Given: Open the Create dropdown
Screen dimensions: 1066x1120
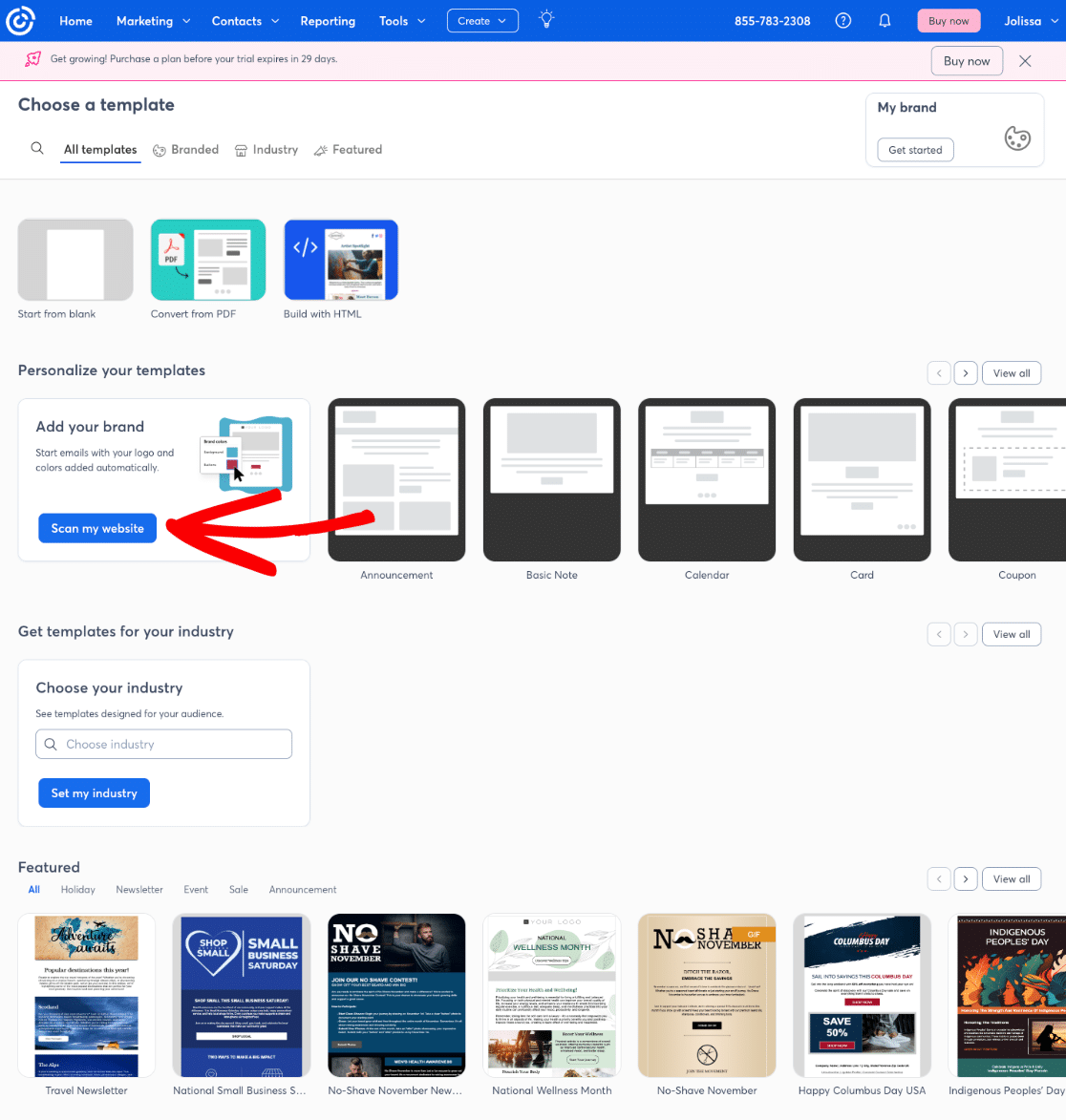Looking at the screenshot, I should coord(482,20).
